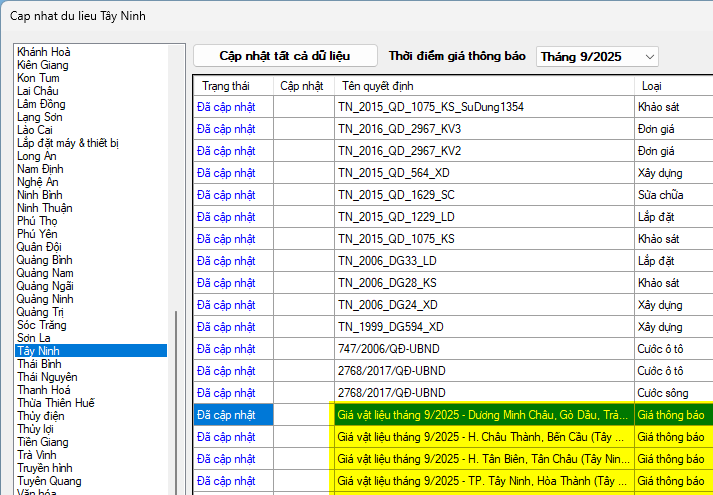This screenshot has width=713, height=495.
Task: Select 'Thừa Thiên Huế' in the list
Action: pos(56,403)
